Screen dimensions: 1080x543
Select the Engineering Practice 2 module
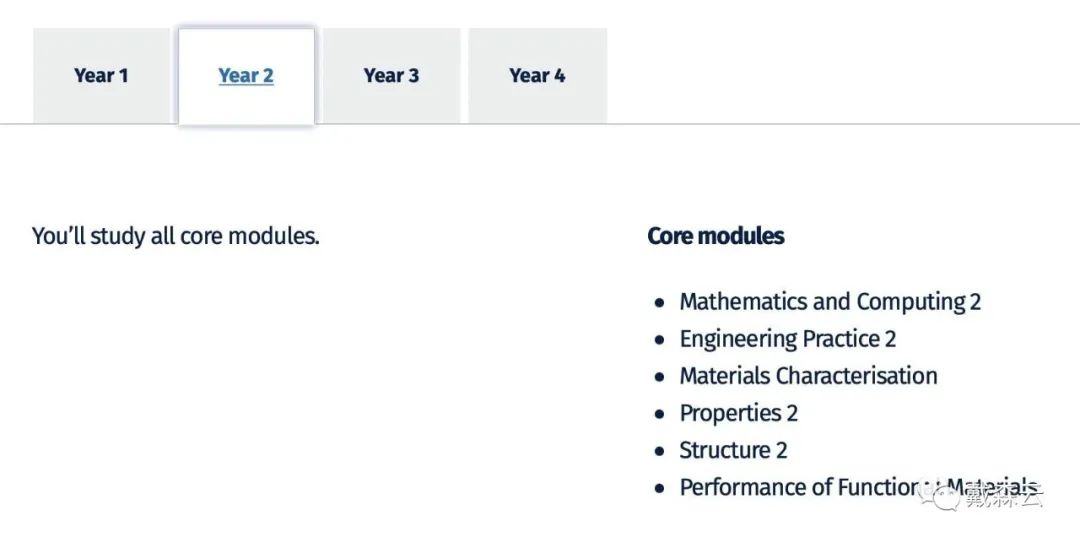click(x=787, y=339)
